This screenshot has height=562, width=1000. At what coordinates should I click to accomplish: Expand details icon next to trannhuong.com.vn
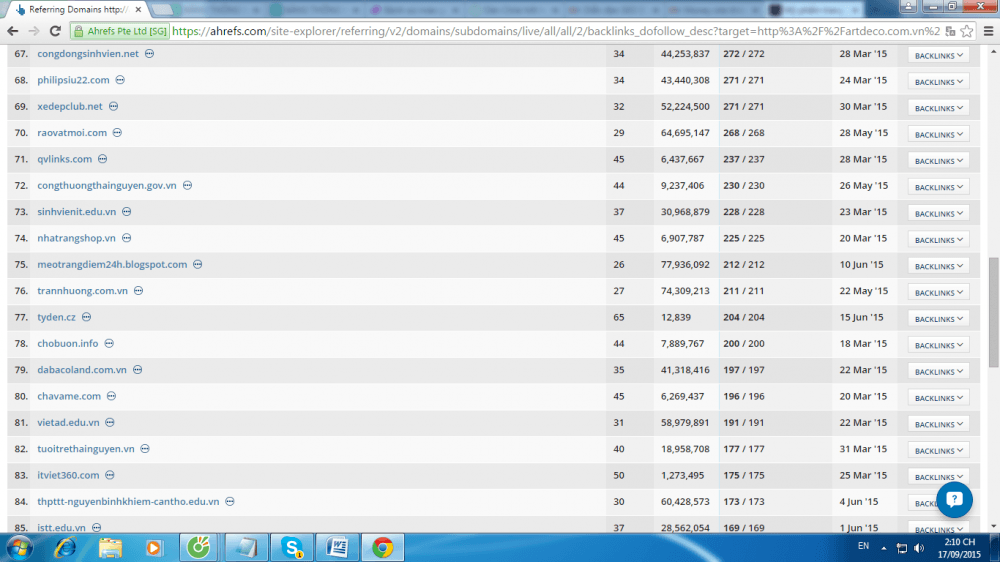point(138,290)
